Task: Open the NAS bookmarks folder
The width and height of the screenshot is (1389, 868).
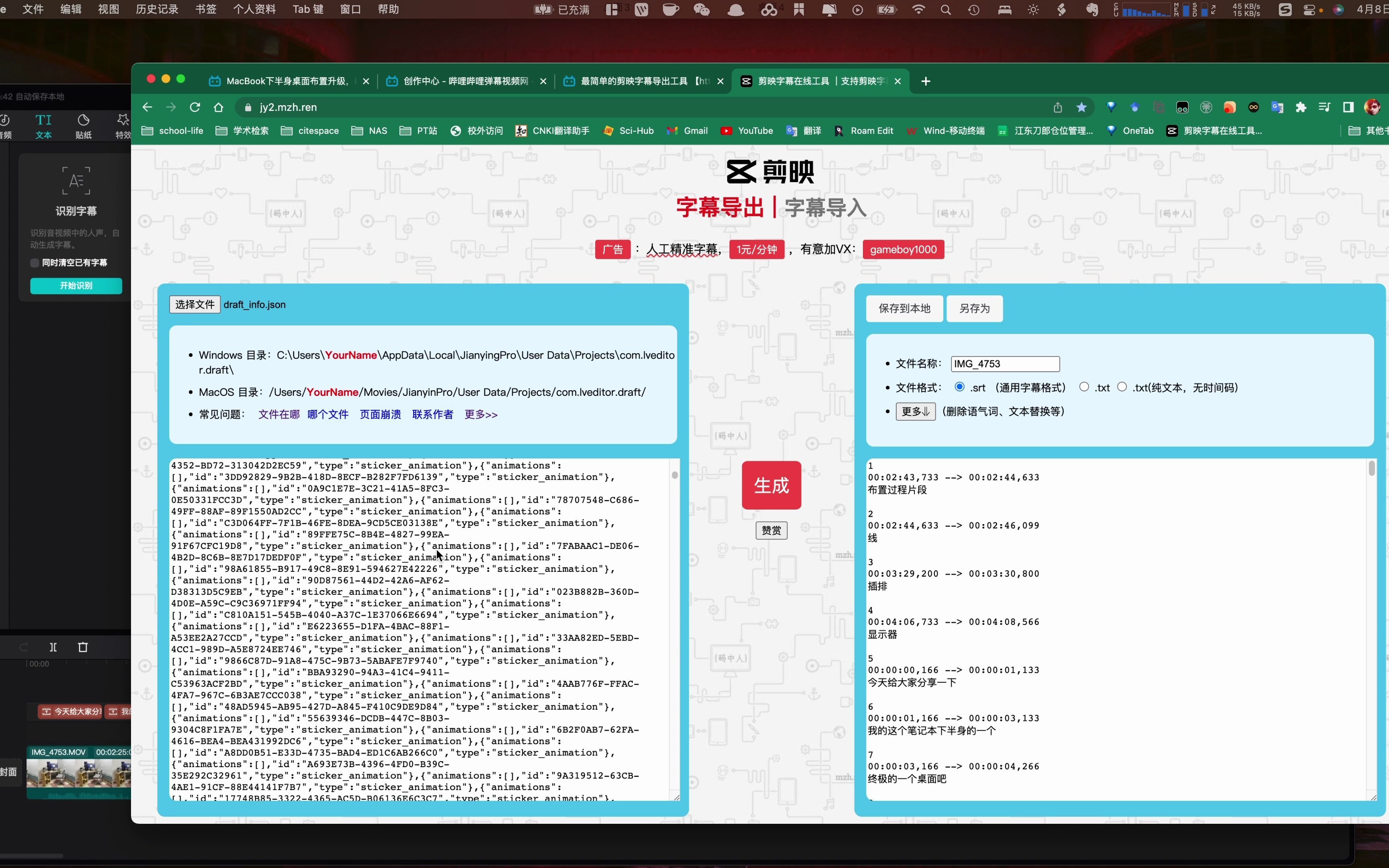Action: pos(369,131)
